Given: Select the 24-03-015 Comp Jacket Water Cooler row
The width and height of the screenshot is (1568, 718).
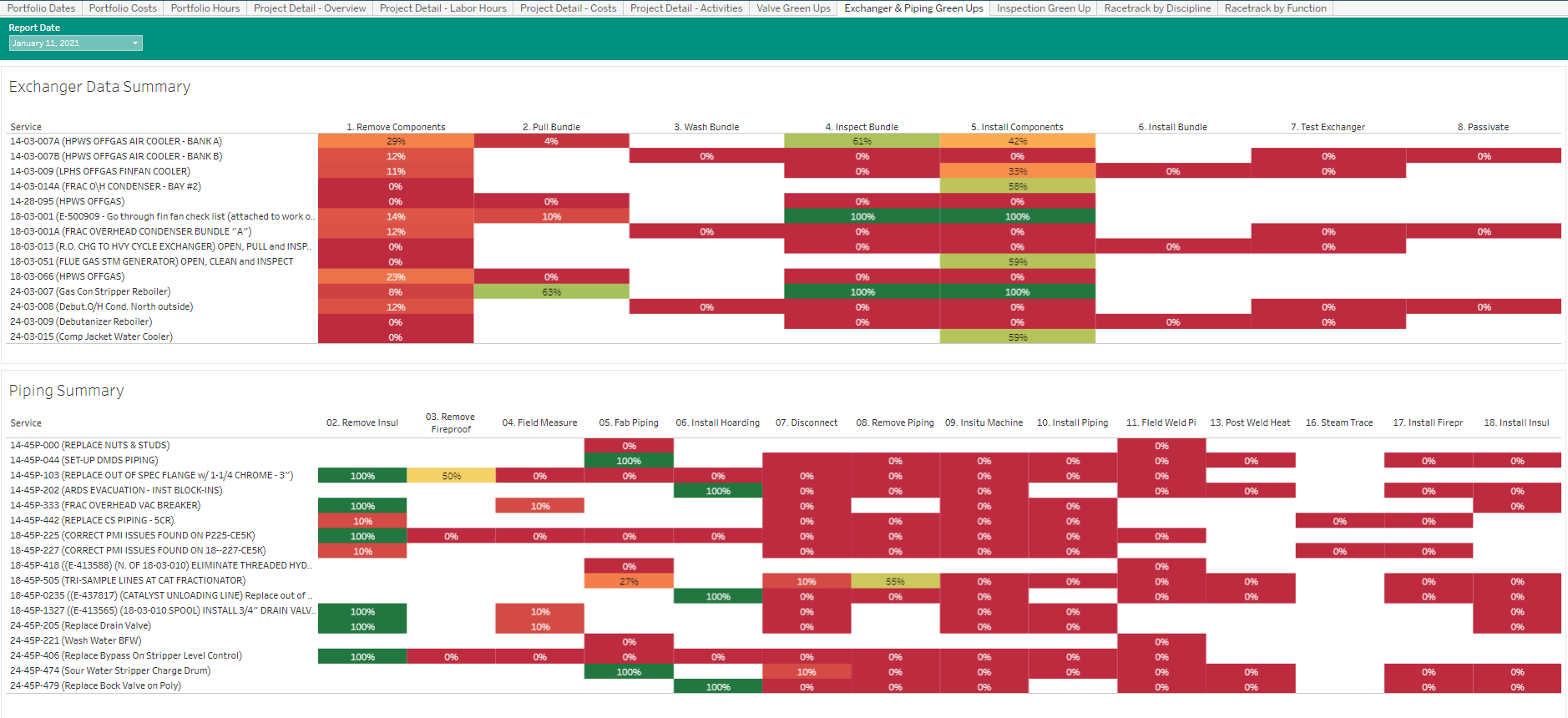Looking at the screenshot, I should (91, 336).
